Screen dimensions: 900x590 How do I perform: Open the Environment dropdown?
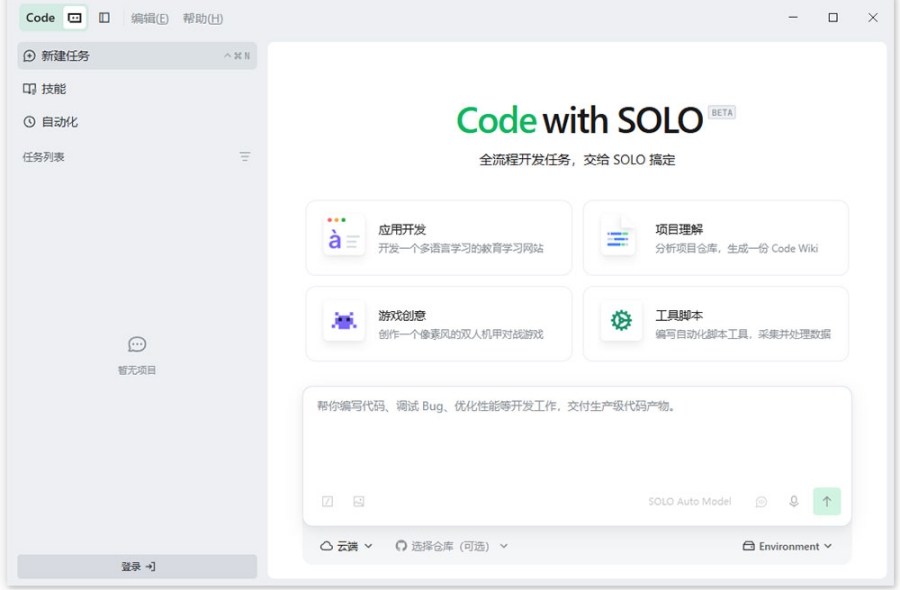click(x=787, y=546)
